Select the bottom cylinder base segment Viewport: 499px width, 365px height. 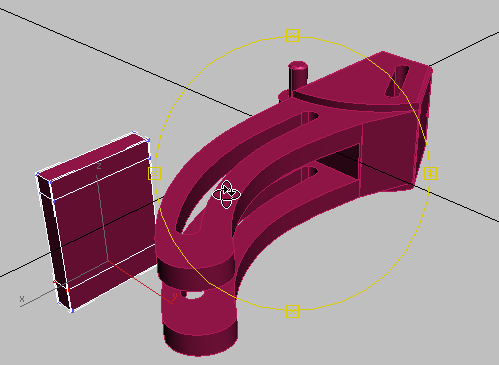(200, 338)
